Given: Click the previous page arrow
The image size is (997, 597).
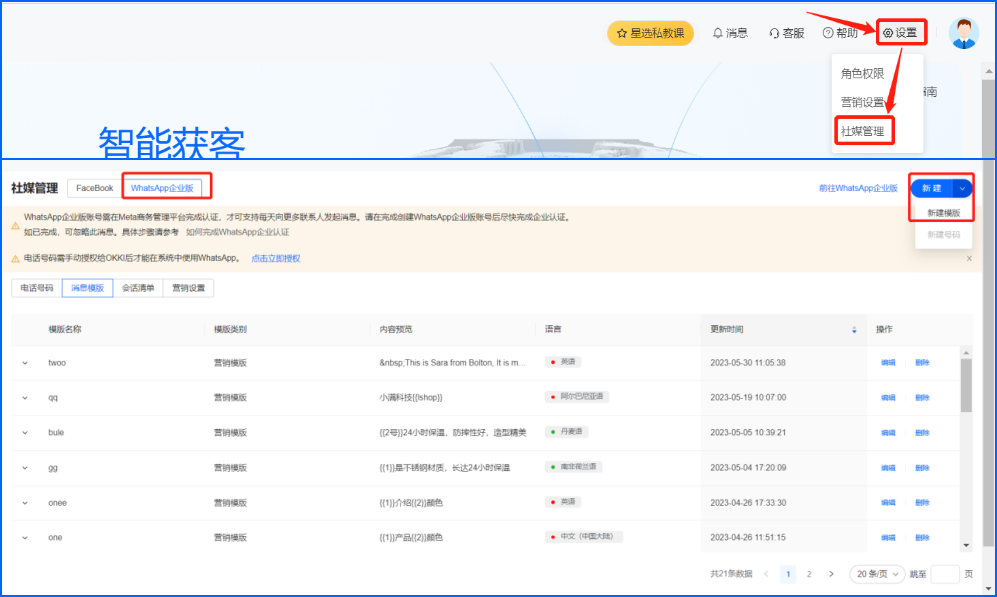Looking at the screenshot, I should click(766, 574).
